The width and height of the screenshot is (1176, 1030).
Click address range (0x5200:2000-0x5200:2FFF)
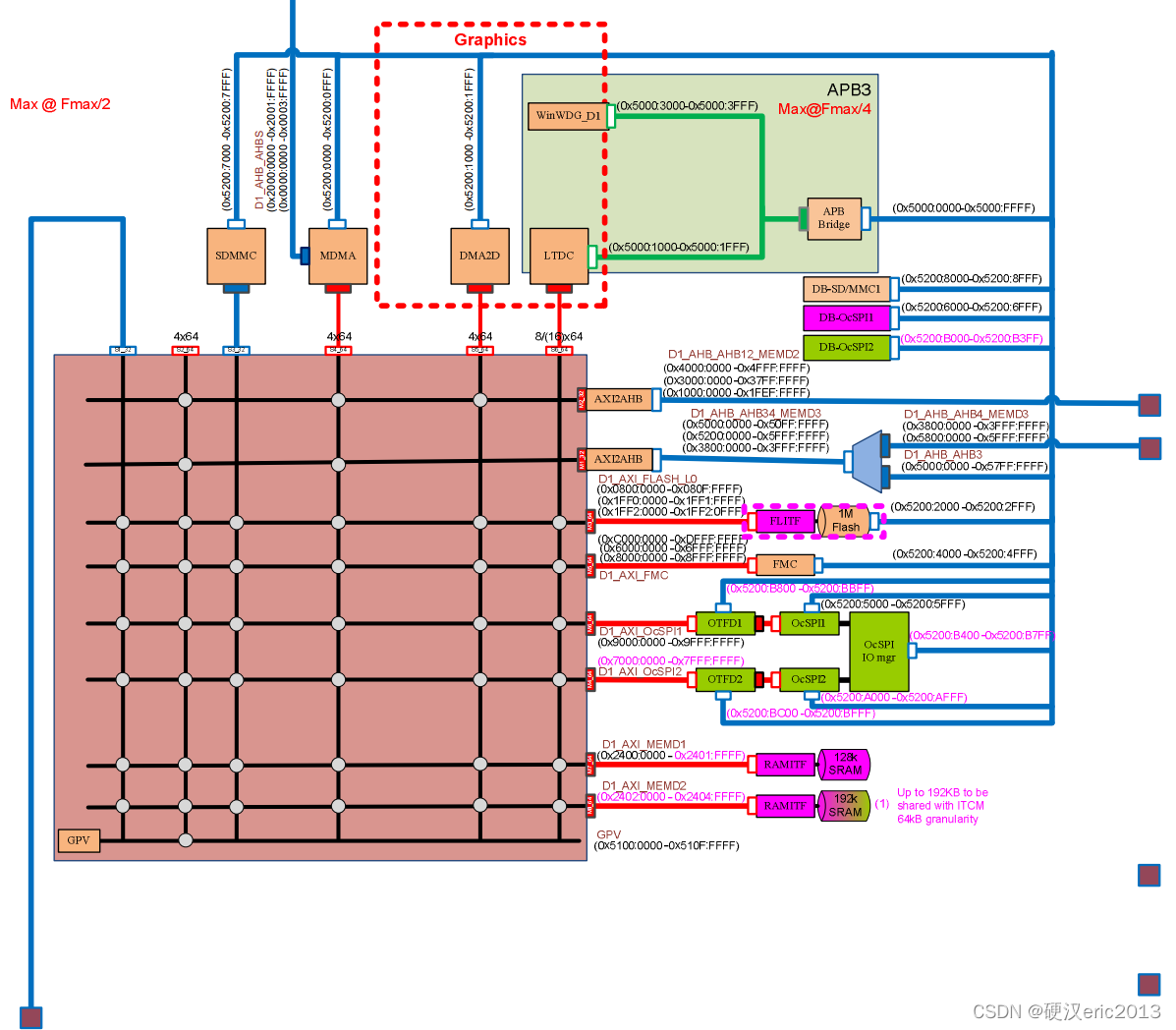[x=963, y=507]
